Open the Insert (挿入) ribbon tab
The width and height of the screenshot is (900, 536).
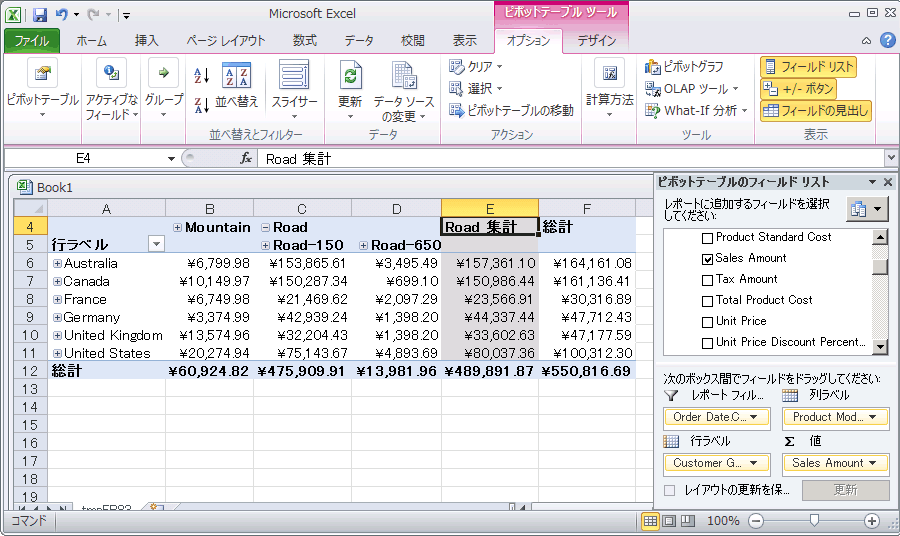(x=146, y=41)
